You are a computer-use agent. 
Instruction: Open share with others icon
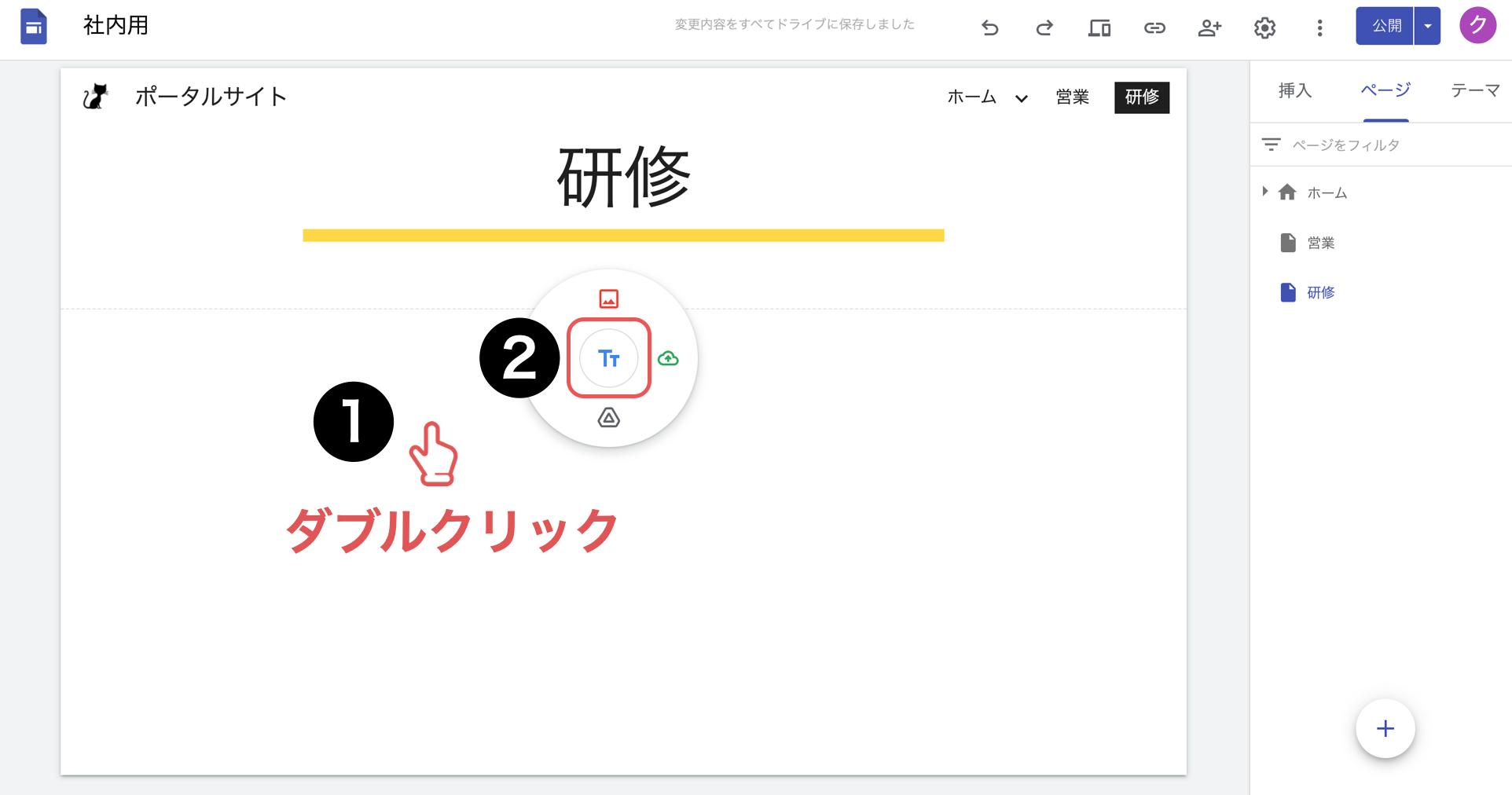(1209, 28)
